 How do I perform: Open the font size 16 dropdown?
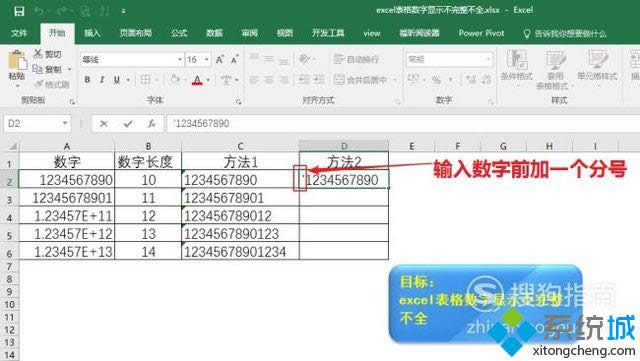[207, 60]
